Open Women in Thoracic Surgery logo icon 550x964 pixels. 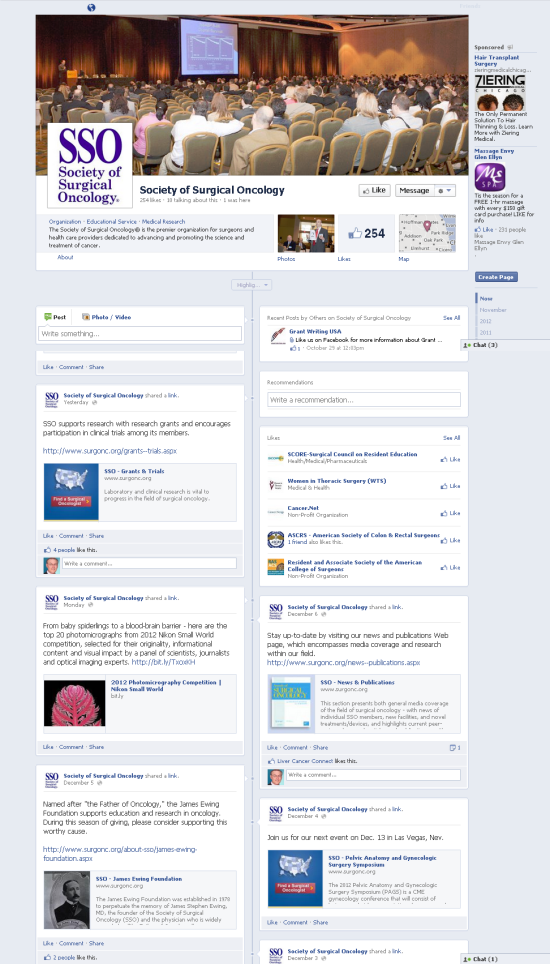click(276, 485)
